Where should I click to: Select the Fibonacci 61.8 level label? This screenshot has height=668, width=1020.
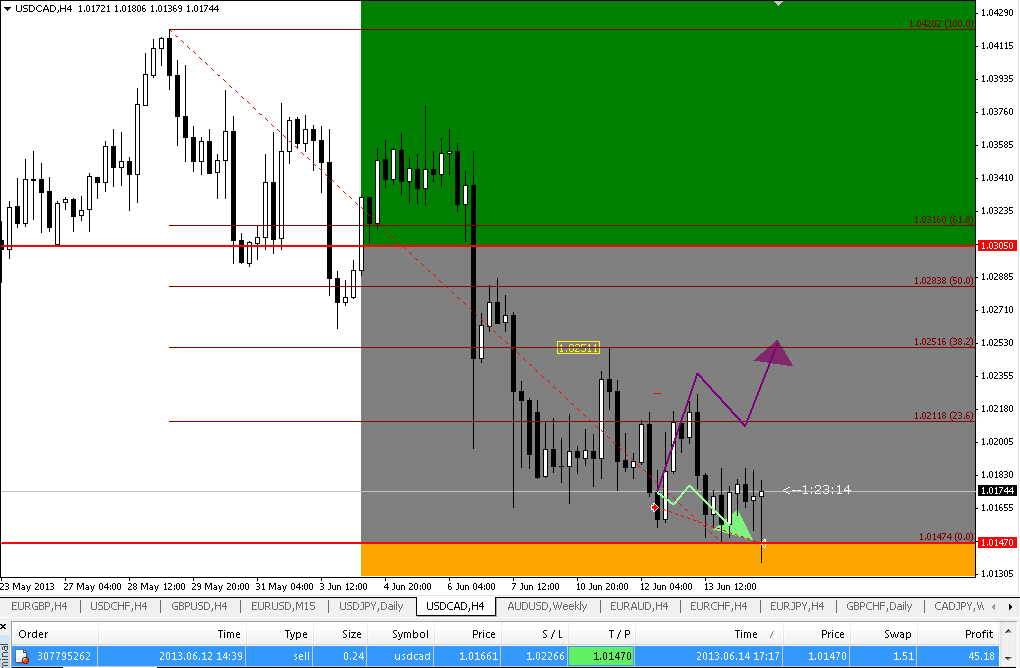point(943,220)
